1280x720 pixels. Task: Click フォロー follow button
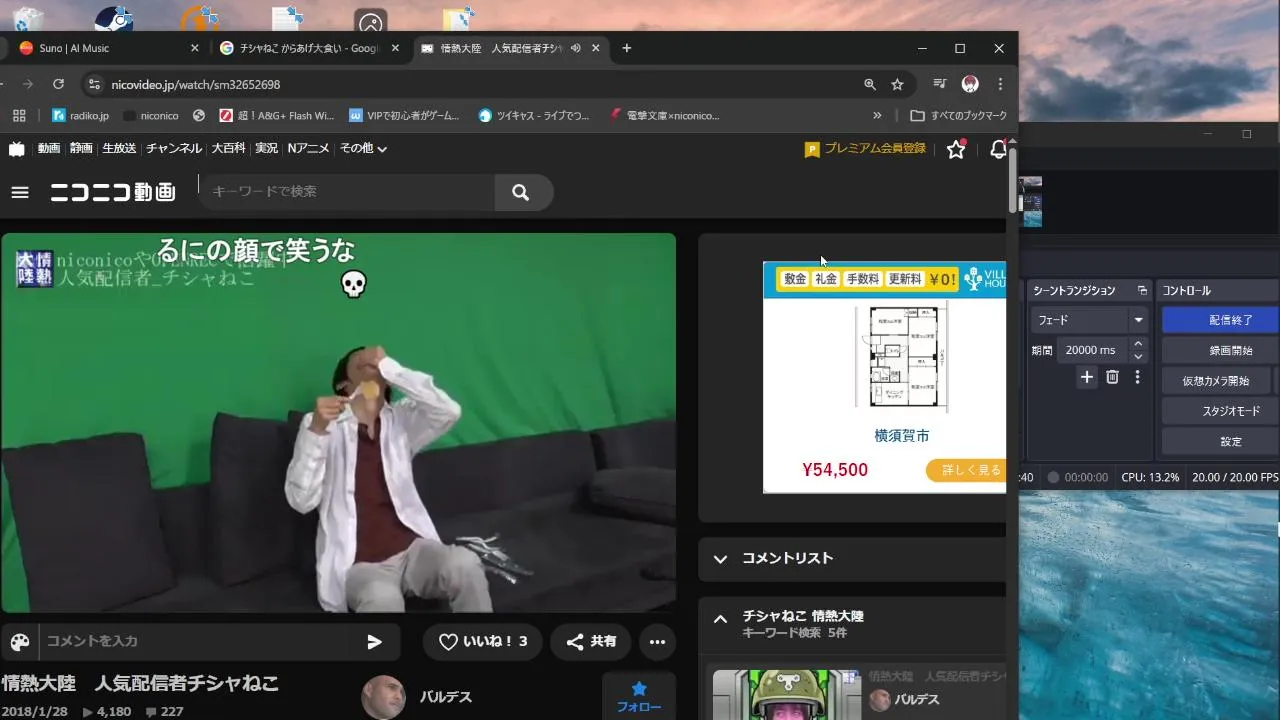pos(639,696)
